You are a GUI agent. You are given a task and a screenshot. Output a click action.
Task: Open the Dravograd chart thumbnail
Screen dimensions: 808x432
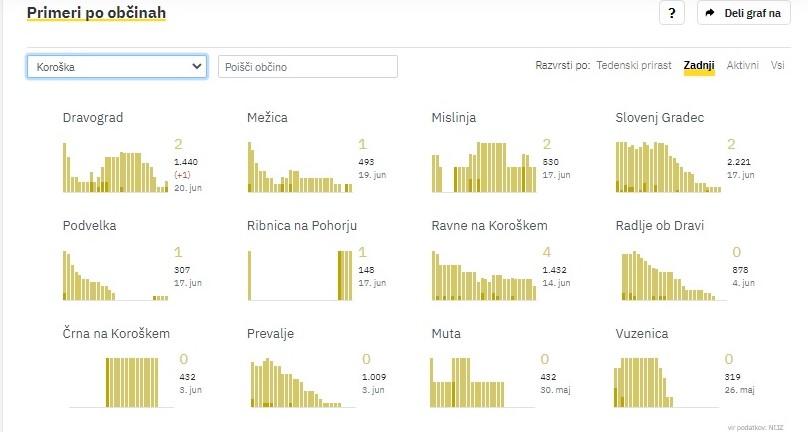[x=115, y=166]
